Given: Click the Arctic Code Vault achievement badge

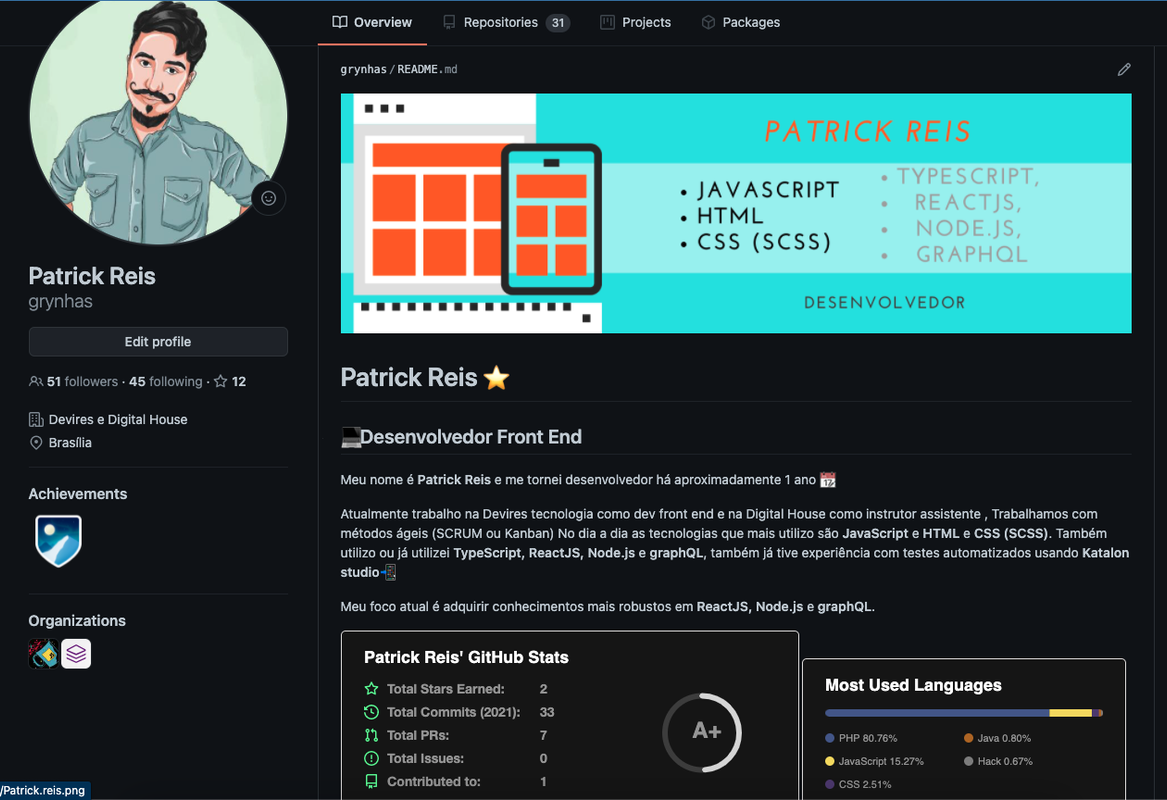Looking at the screenshot, I should tap(58, 541).
